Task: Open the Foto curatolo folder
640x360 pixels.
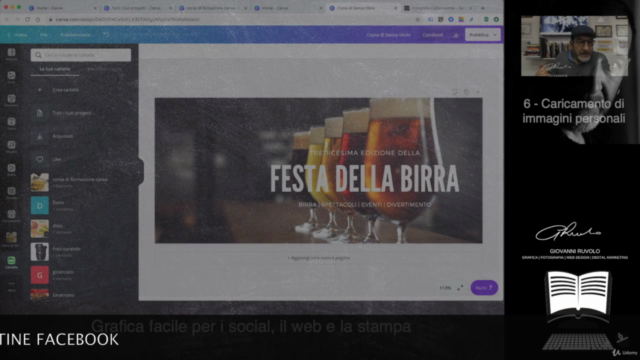Action: click(x=81, y=251)
